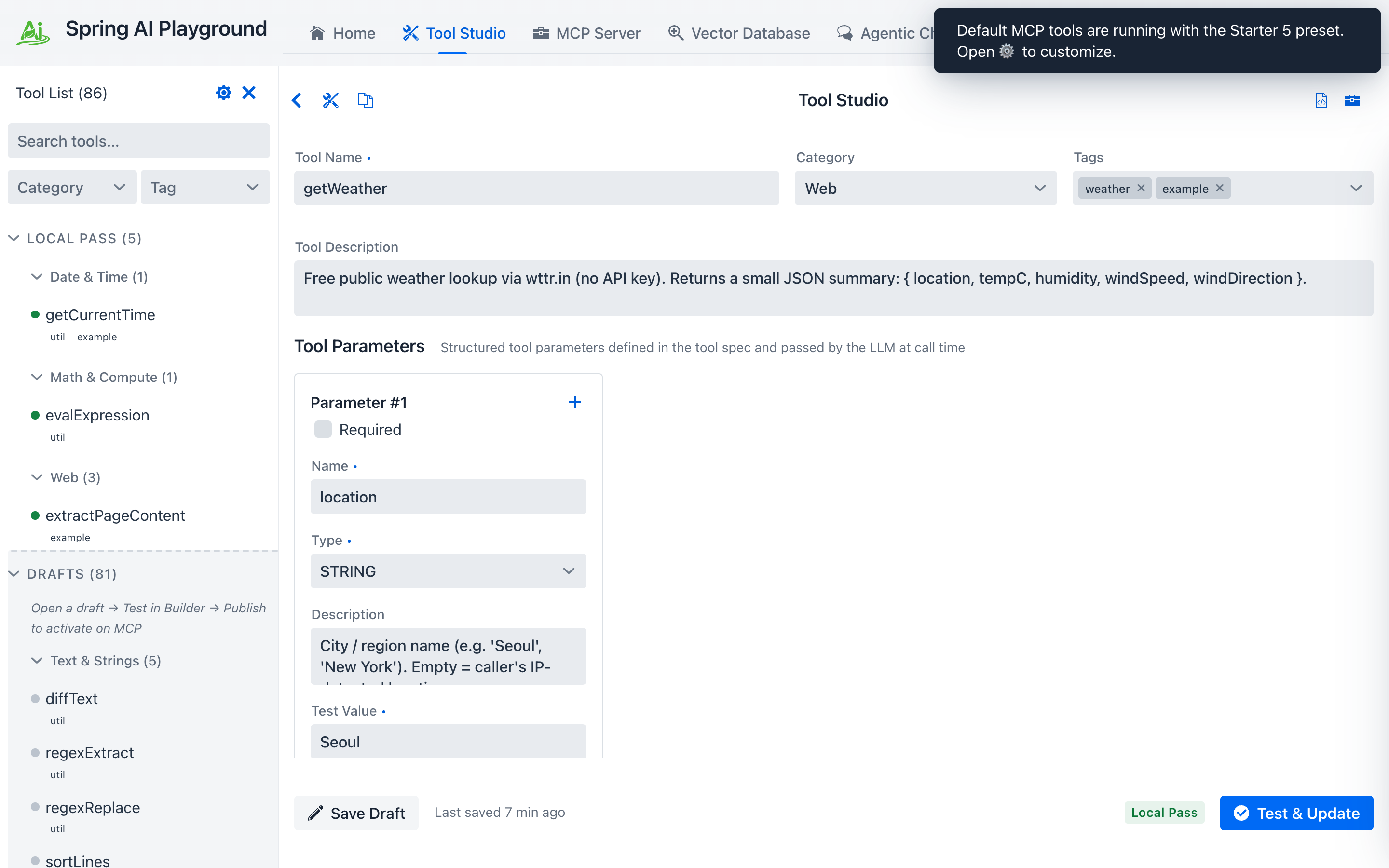Open the MCP Server tab

point(586,33)
